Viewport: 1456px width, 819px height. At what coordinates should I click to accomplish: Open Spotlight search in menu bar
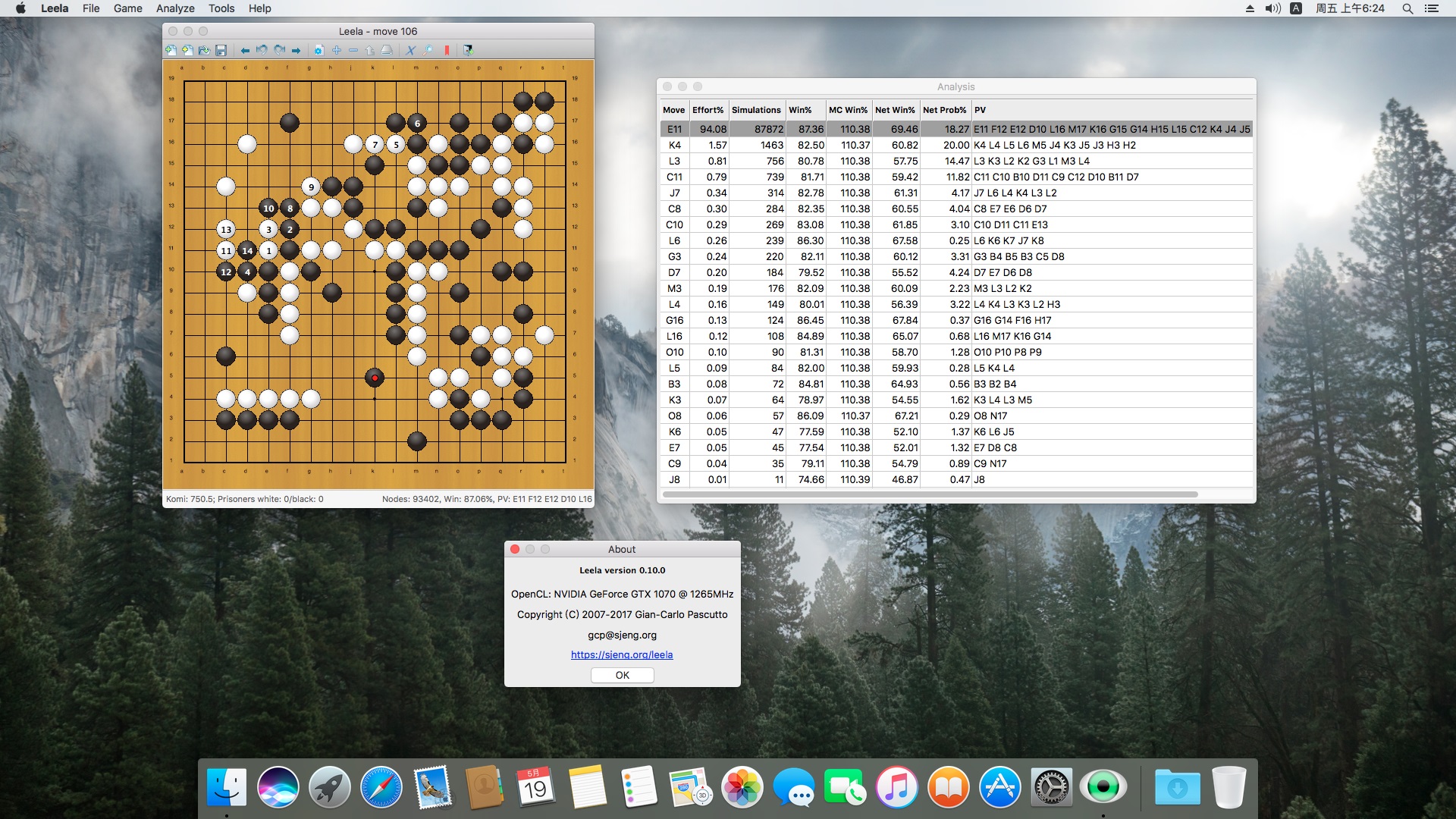click(1407, 8)
